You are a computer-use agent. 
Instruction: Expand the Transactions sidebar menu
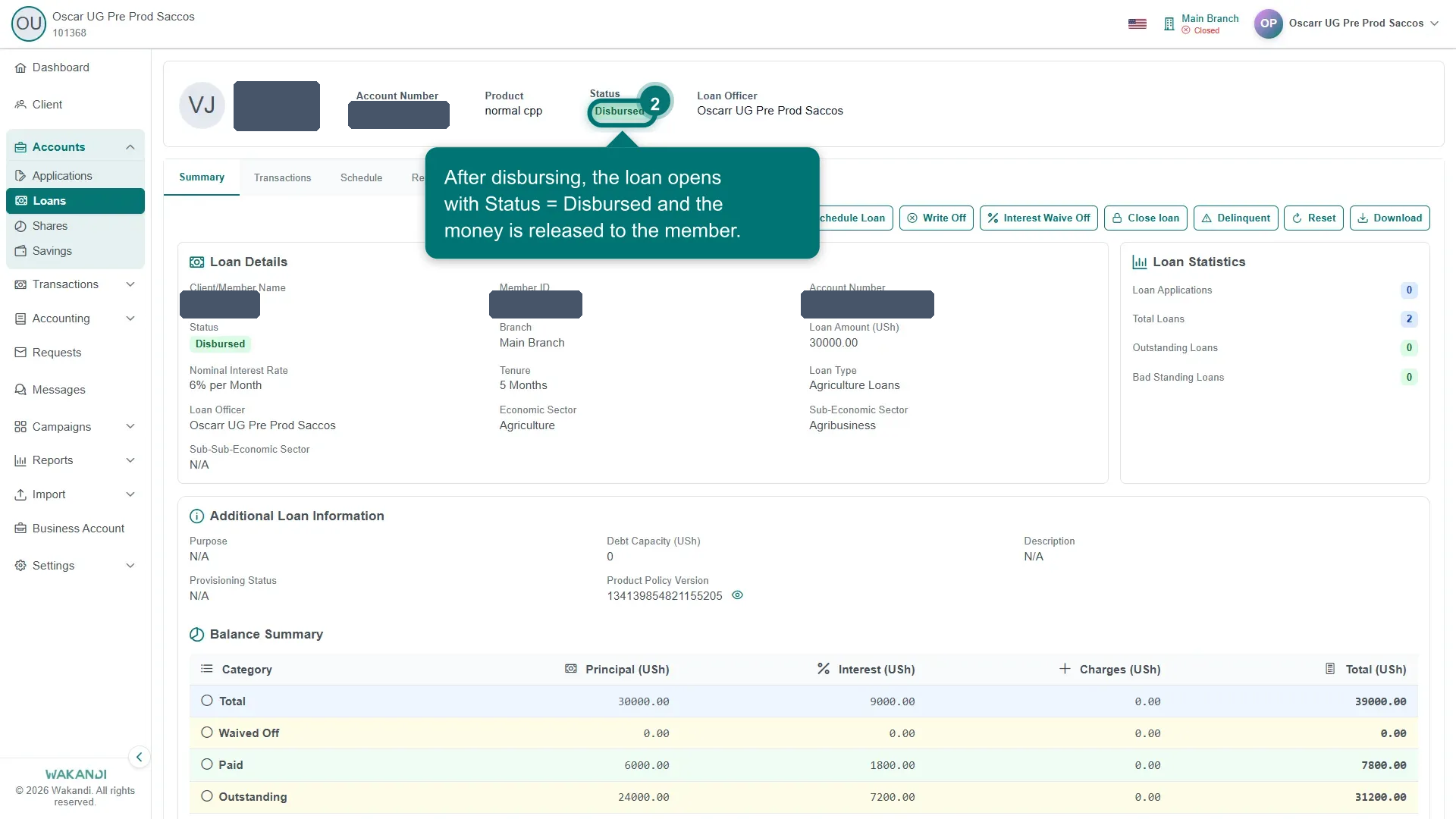tap(75, 284)
